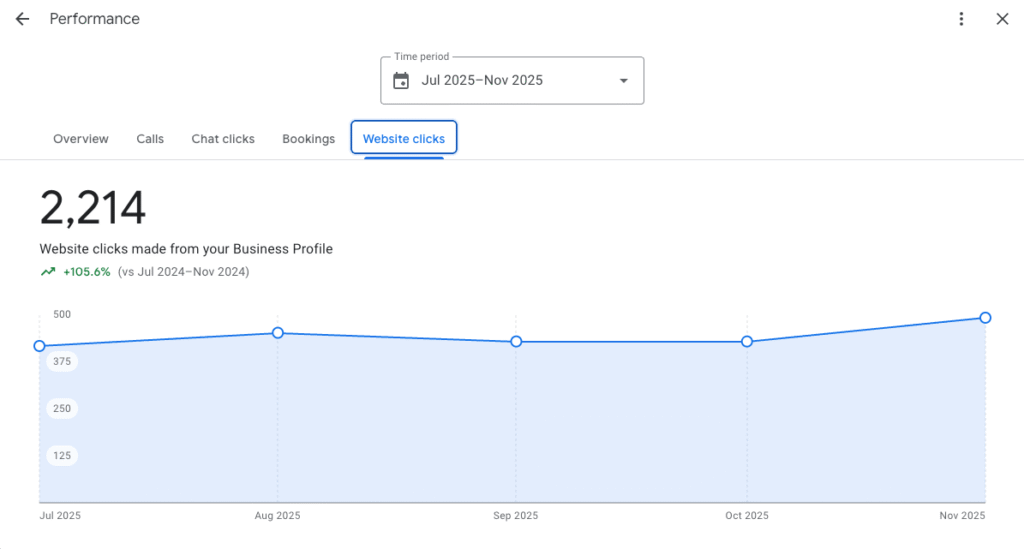Image resolution: width=1024 pixels, height=549 pixels.
Task: Open the Calls tab
Action: (150, 139)
